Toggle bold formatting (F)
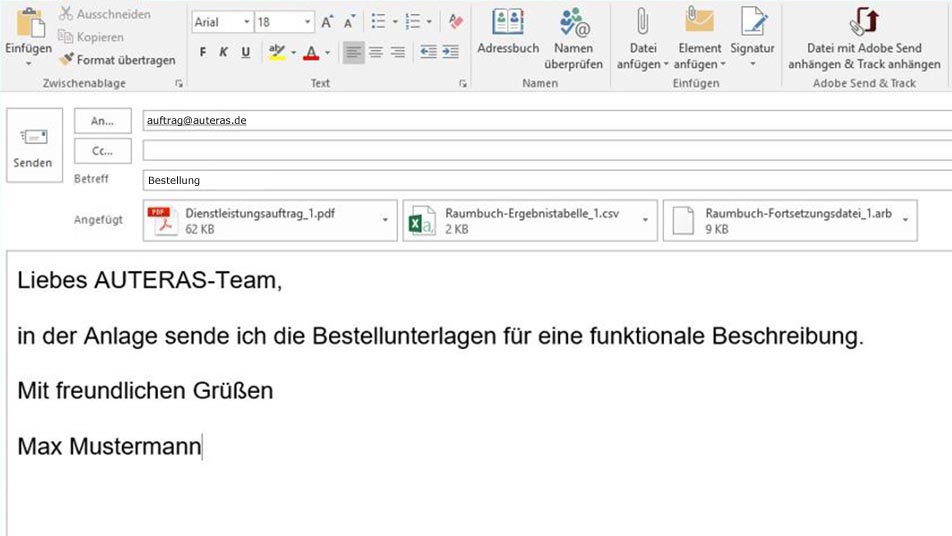 [203, 52]
